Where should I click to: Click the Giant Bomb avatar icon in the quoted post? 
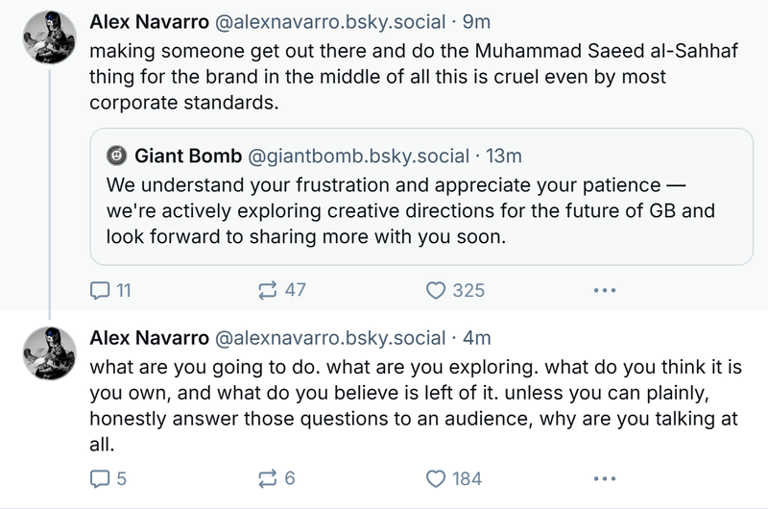[x=117, y=156]
